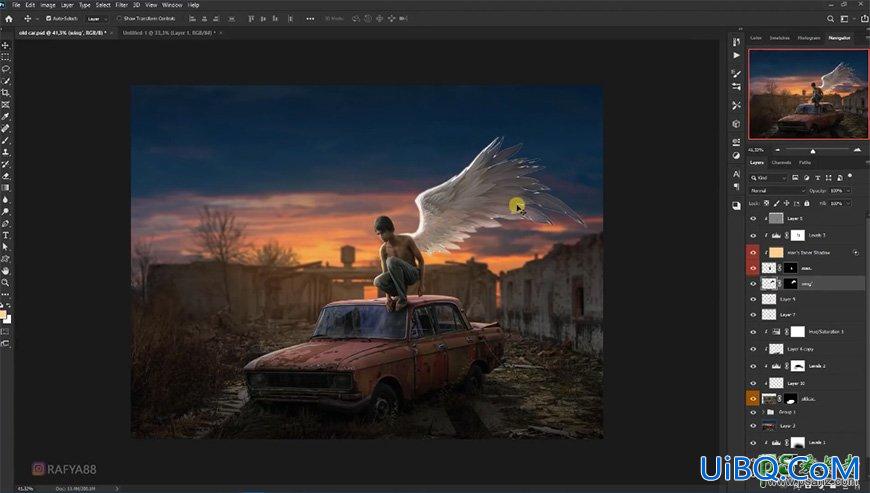Select the Zoom tool
This screenshot has width=870, height=493.
click(x=6, y=283)
